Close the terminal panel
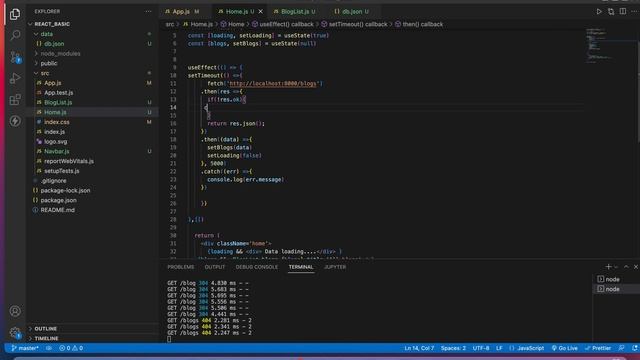 click(636, 267)
